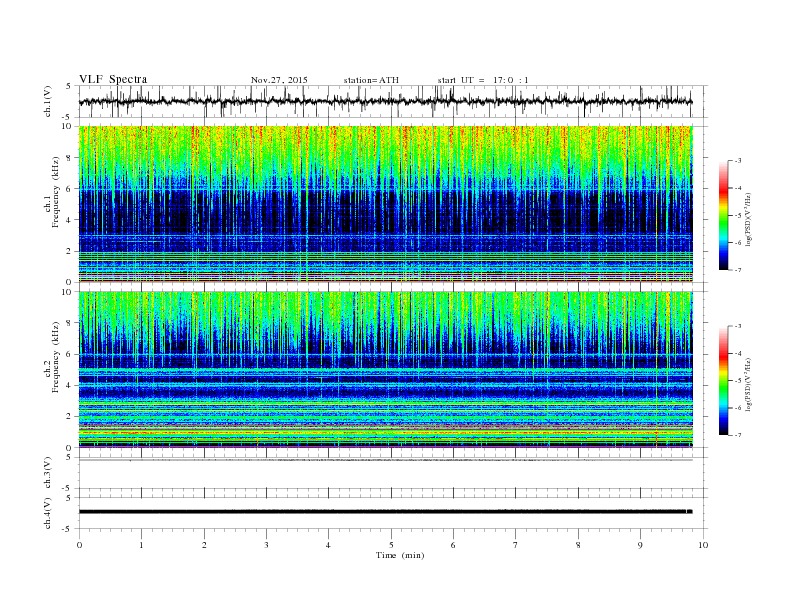Click the time axis tick label "1"
This screenshot has height=612, width=792.
[x=141, y=545]
